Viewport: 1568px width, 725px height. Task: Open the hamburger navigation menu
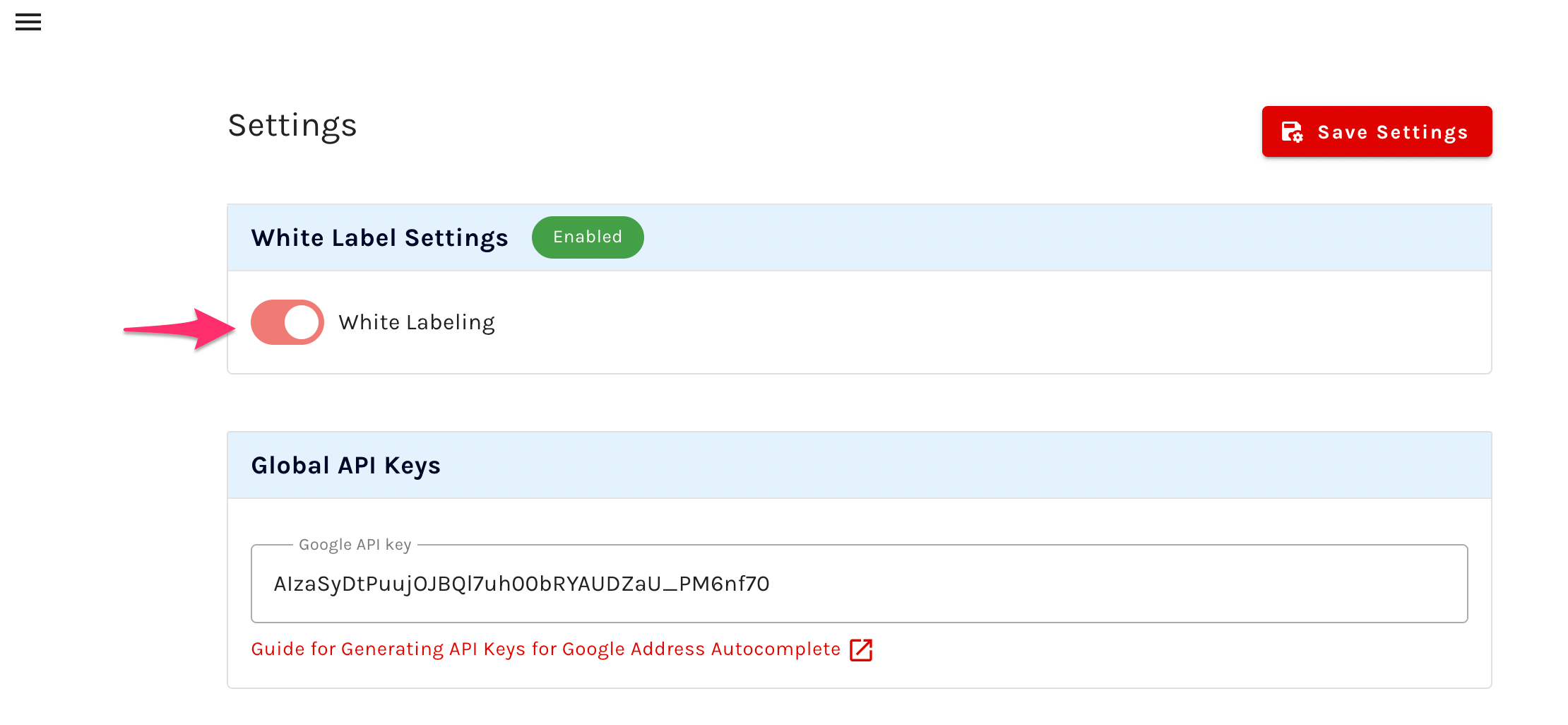tap(28, 22)
